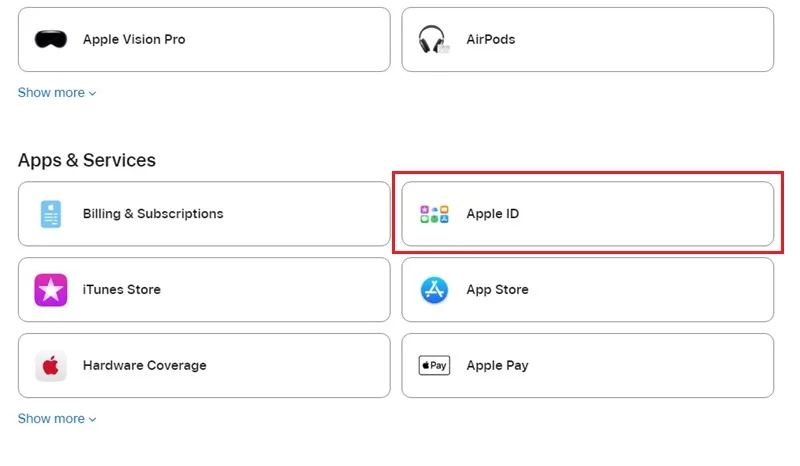Image resolution: width=800 pixels, height=466 pixels.
Task: Select the App Store label
Action: click(x=497, y=290)
